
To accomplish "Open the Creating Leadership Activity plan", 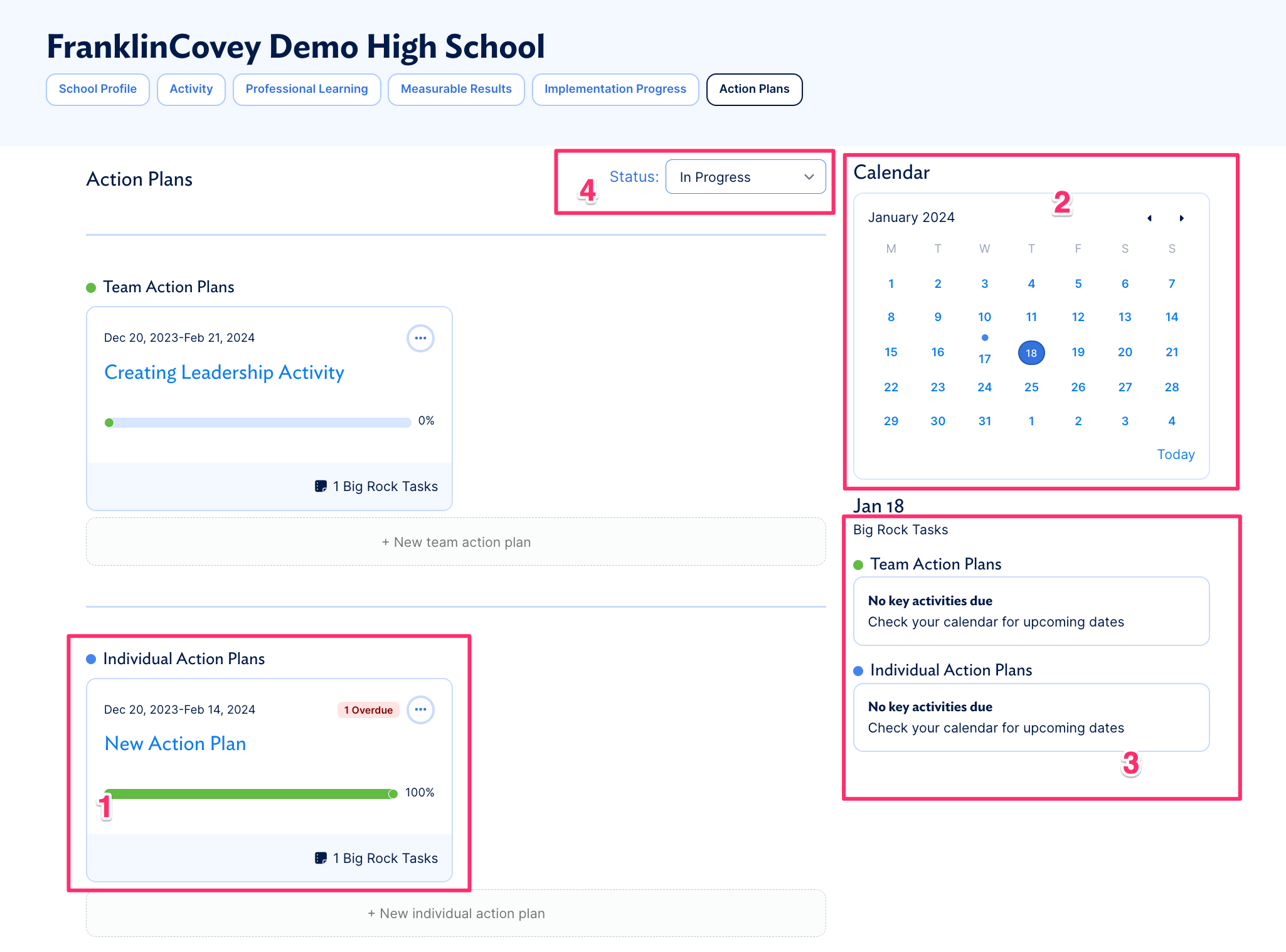I will [x=224, y=372].
